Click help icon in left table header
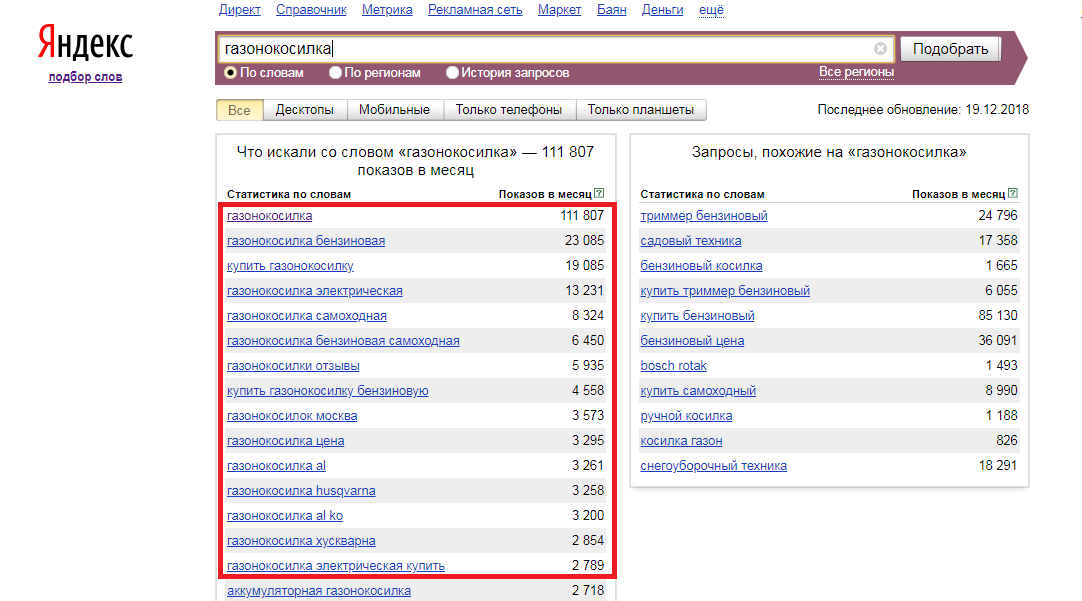Image resolution: width=1082 pixels, height=601 pixels. tap(599, 194)
